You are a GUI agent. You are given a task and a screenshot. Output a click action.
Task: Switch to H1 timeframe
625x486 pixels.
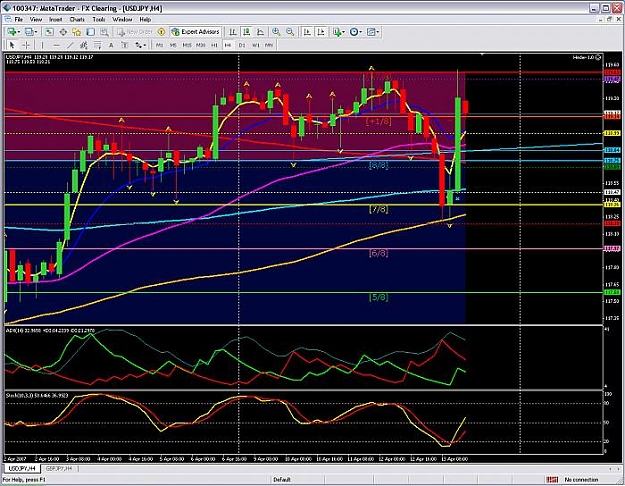214,45
